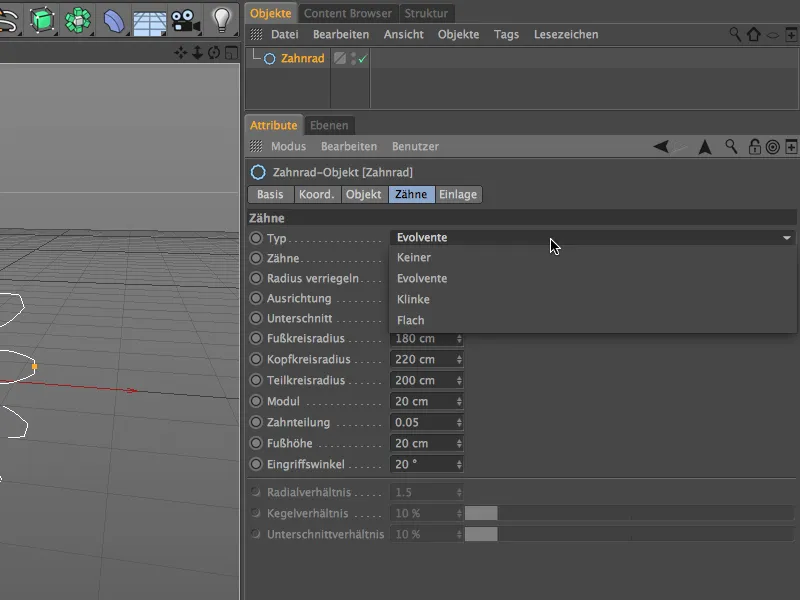Open the Benutzer menu
Viewport: 800px width, 600px height.
pos(415,147)
